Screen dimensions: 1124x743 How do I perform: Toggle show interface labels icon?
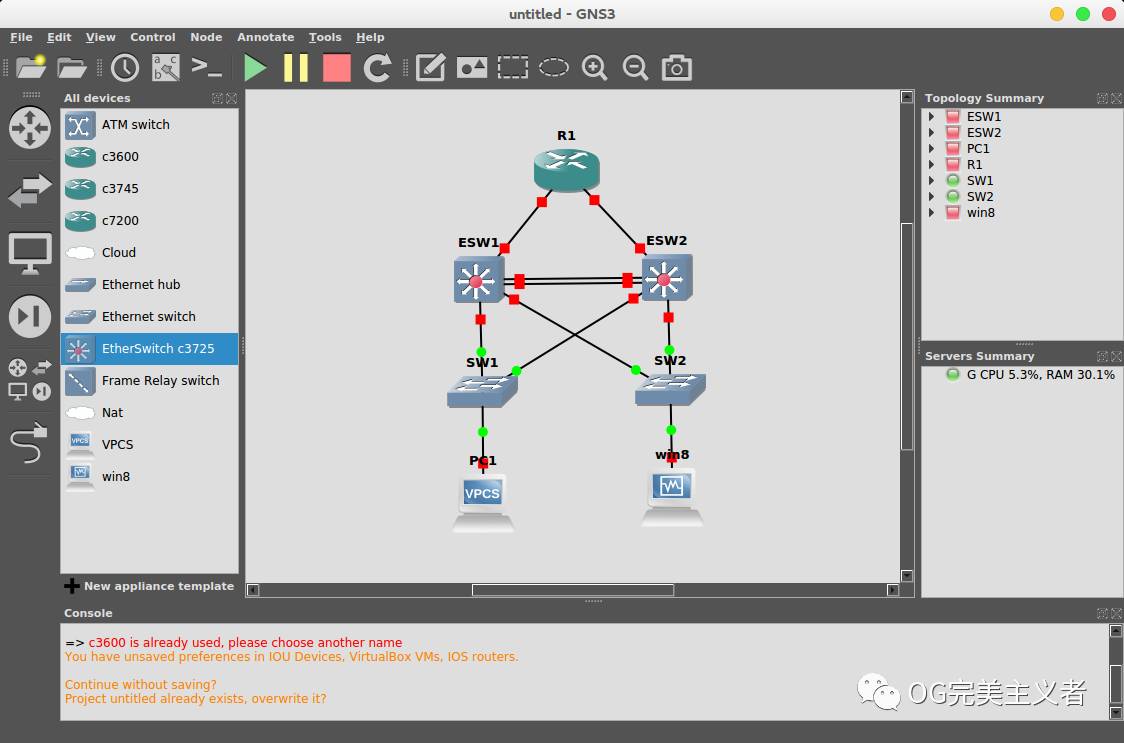tap(166, 67)
